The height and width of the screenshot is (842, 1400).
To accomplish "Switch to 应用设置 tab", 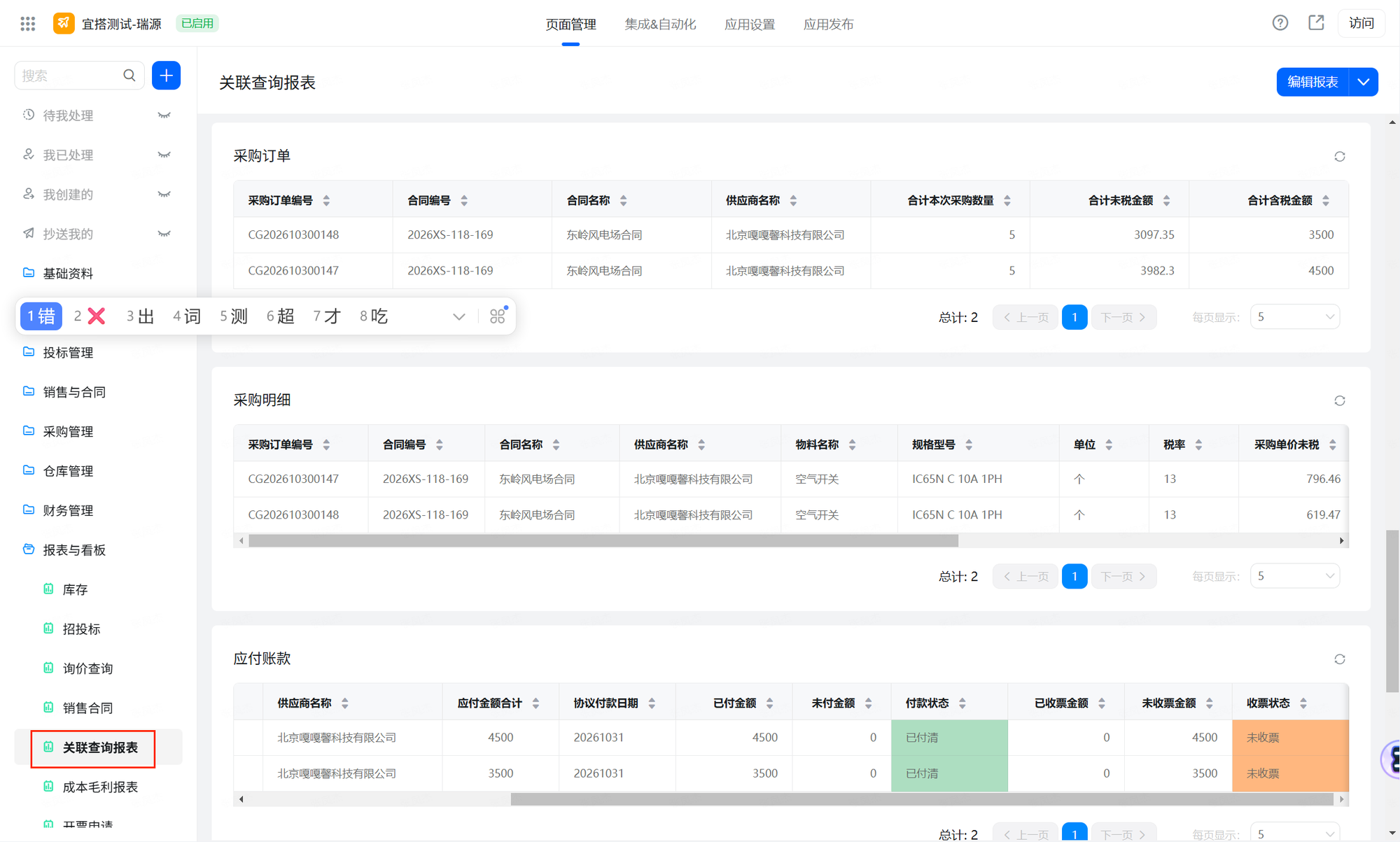I will click(750, 24).
